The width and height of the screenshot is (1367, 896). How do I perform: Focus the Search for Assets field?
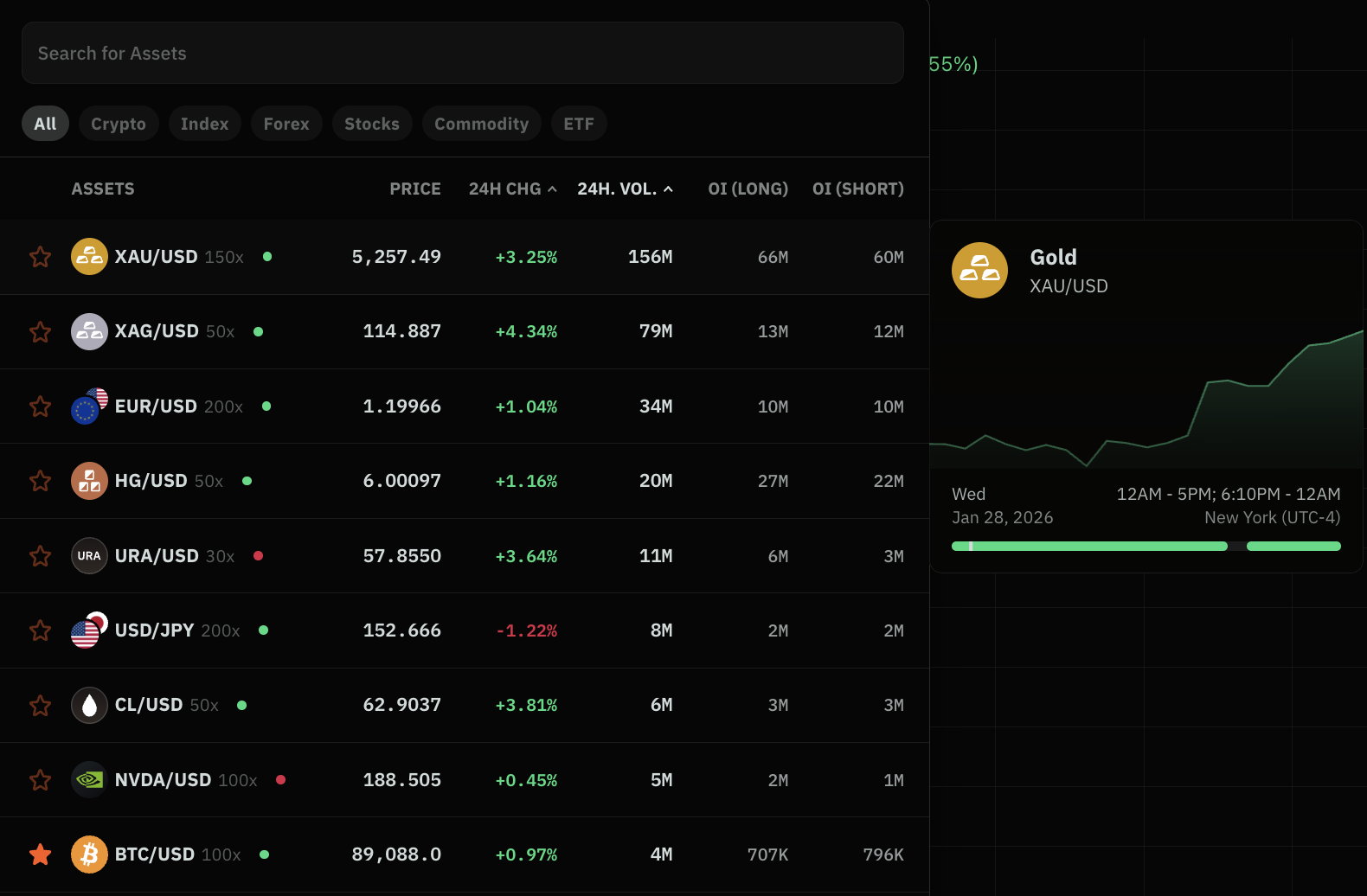[462, 54]
